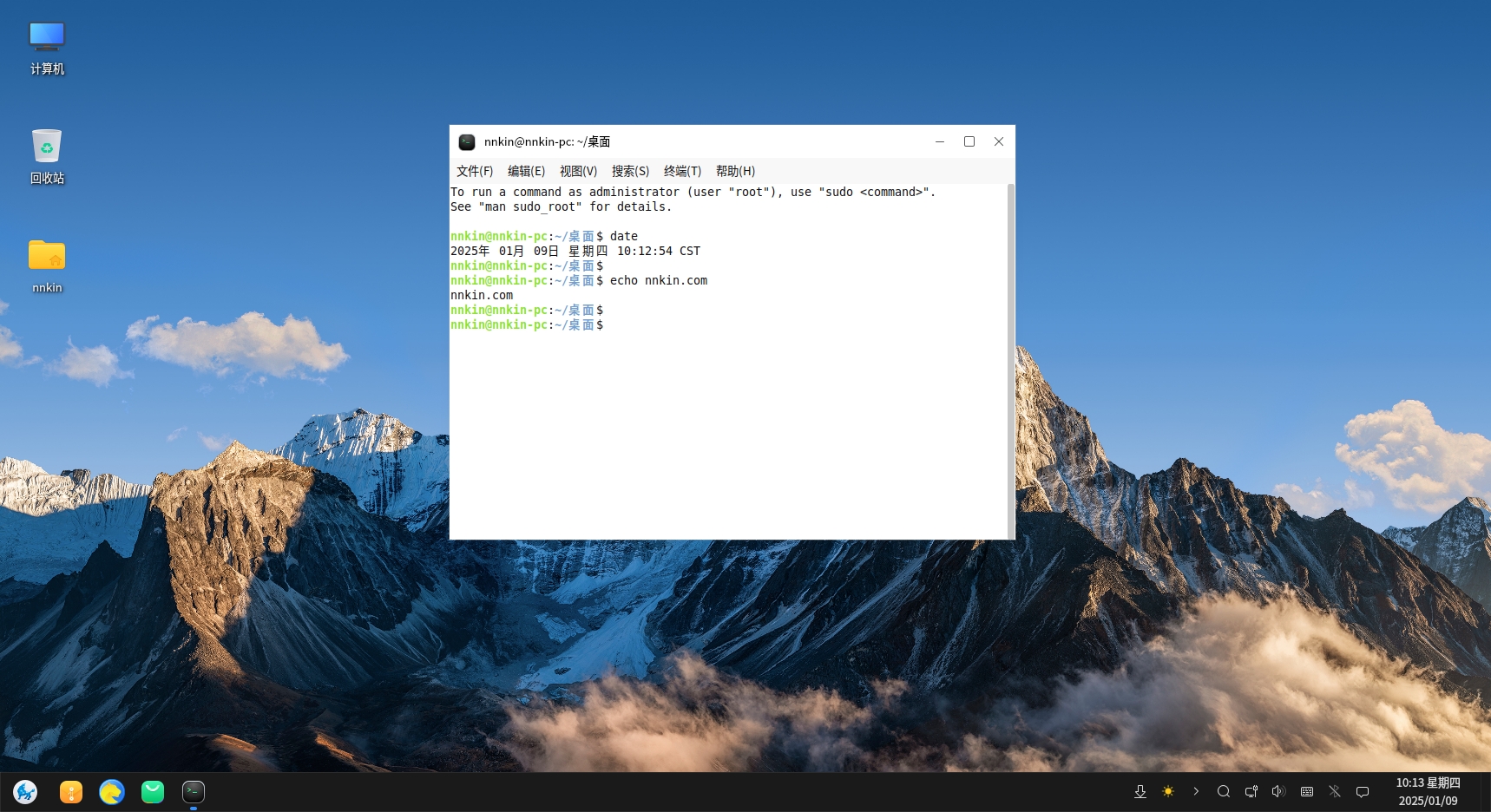Click the terminal icon in the taskbar

(x=194, y=791)
